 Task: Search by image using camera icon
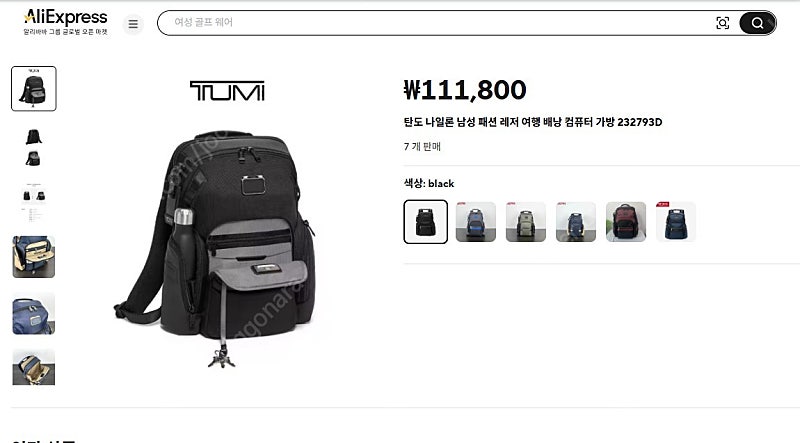722,23
